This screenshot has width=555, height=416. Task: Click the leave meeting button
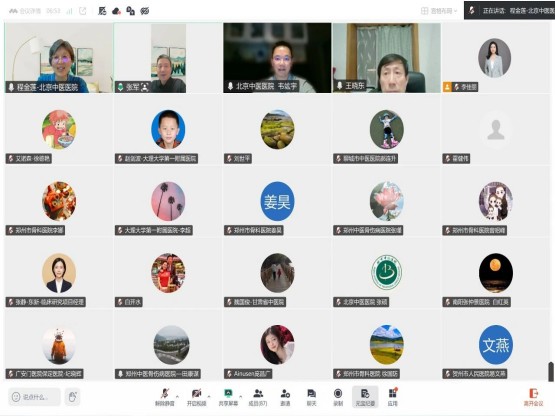point(533,397)
